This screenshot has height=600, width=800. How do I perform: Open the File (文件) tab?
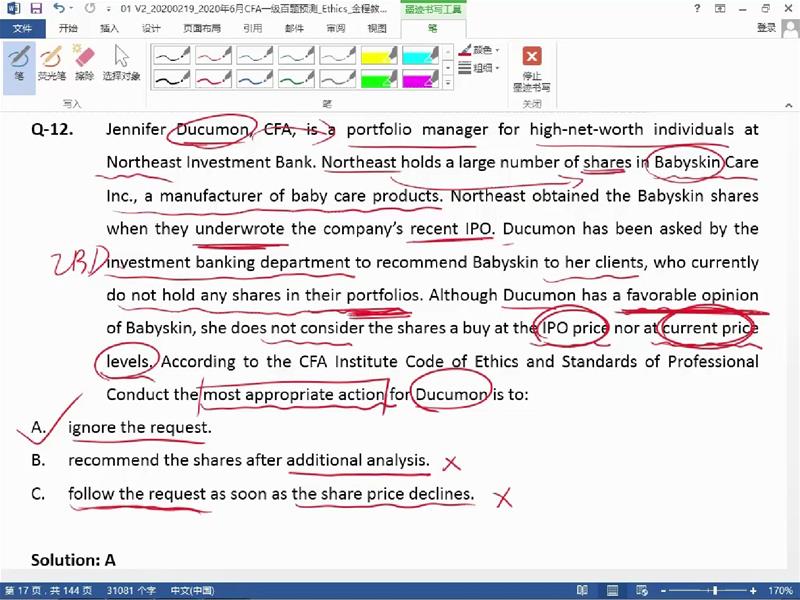[x=22, y=29]
